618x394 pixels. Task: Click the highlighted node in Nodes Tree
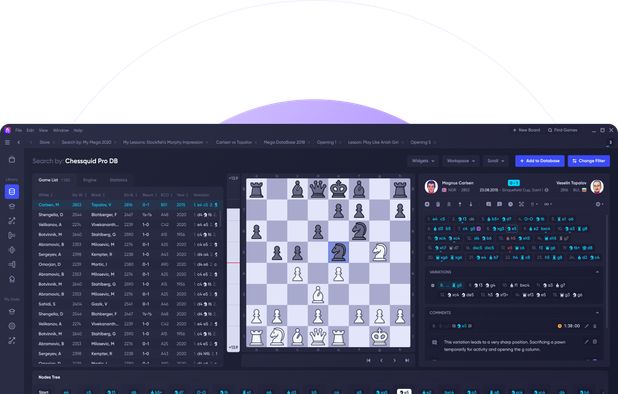tap(404, 392)
